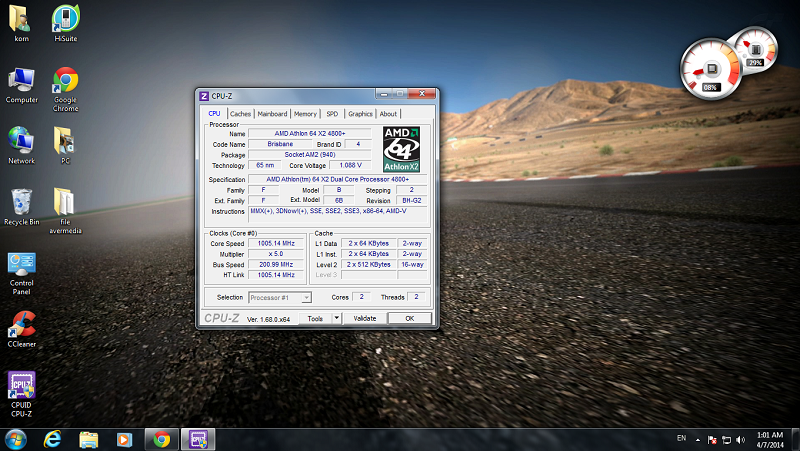Open Network desktop icon

21,145
